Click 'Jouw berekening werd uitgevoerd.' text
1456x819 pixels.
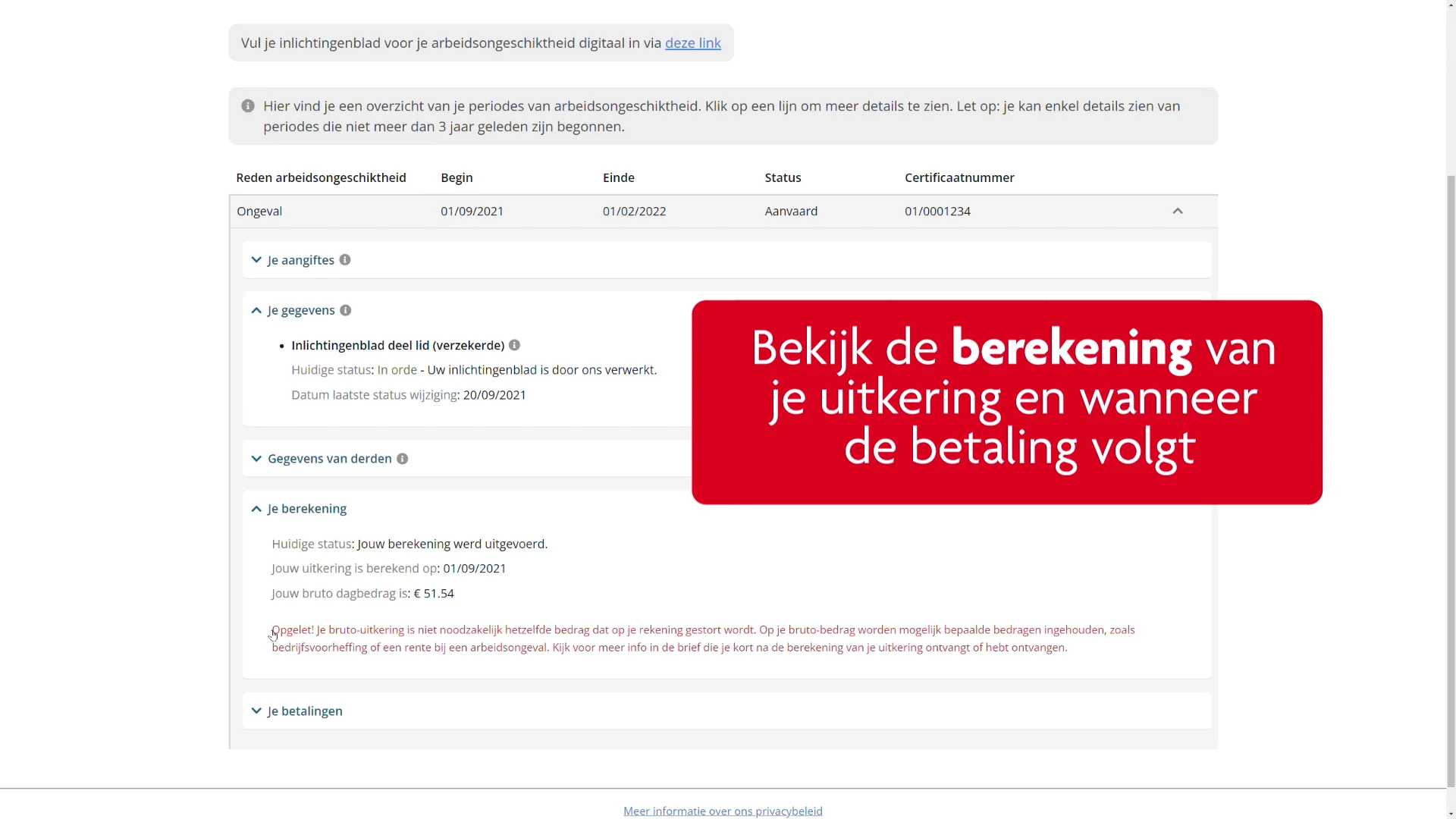click(x=453, y=544)
